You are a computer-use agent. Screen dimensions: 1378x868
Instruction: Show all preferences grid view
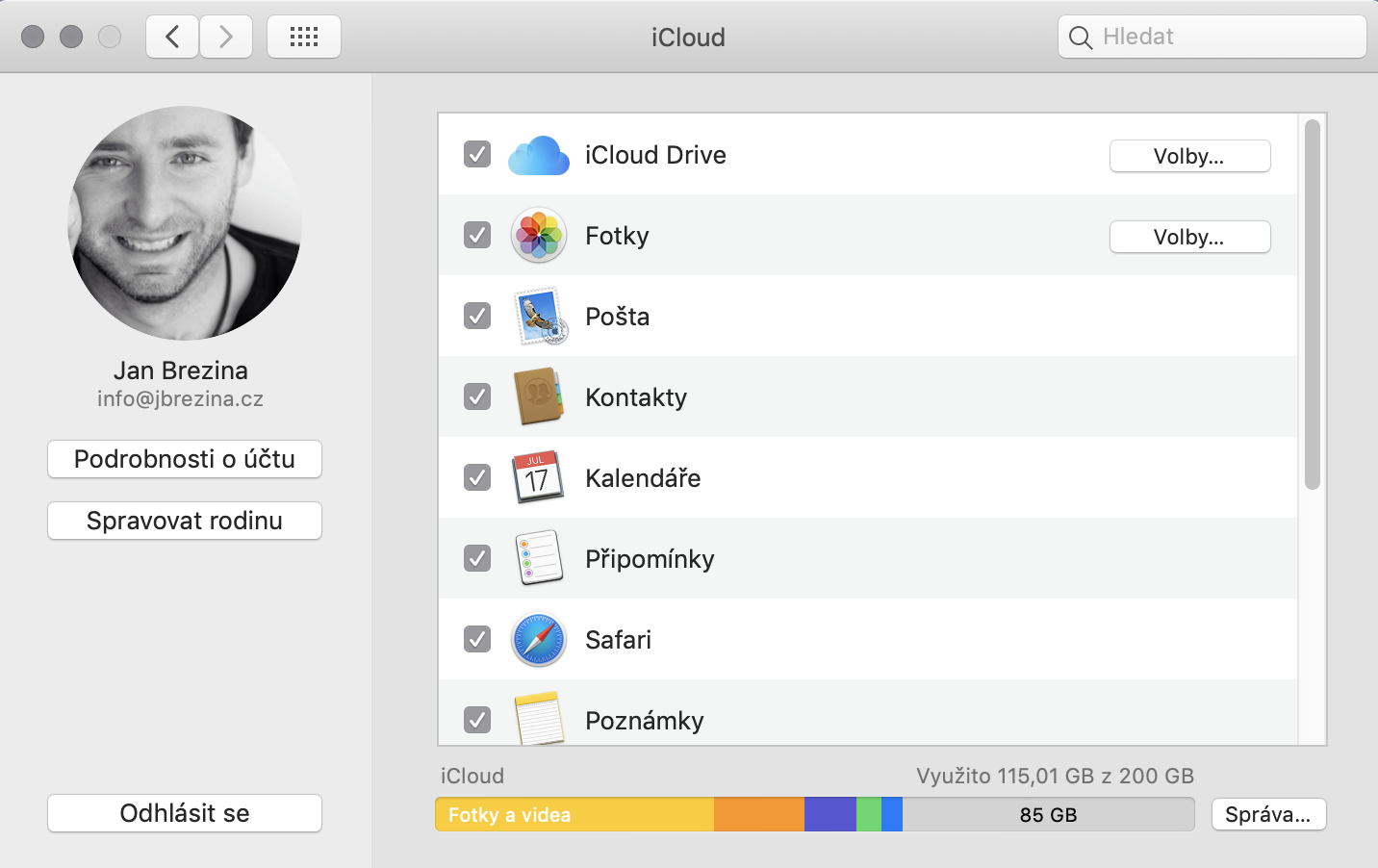(x=304, y=37)
